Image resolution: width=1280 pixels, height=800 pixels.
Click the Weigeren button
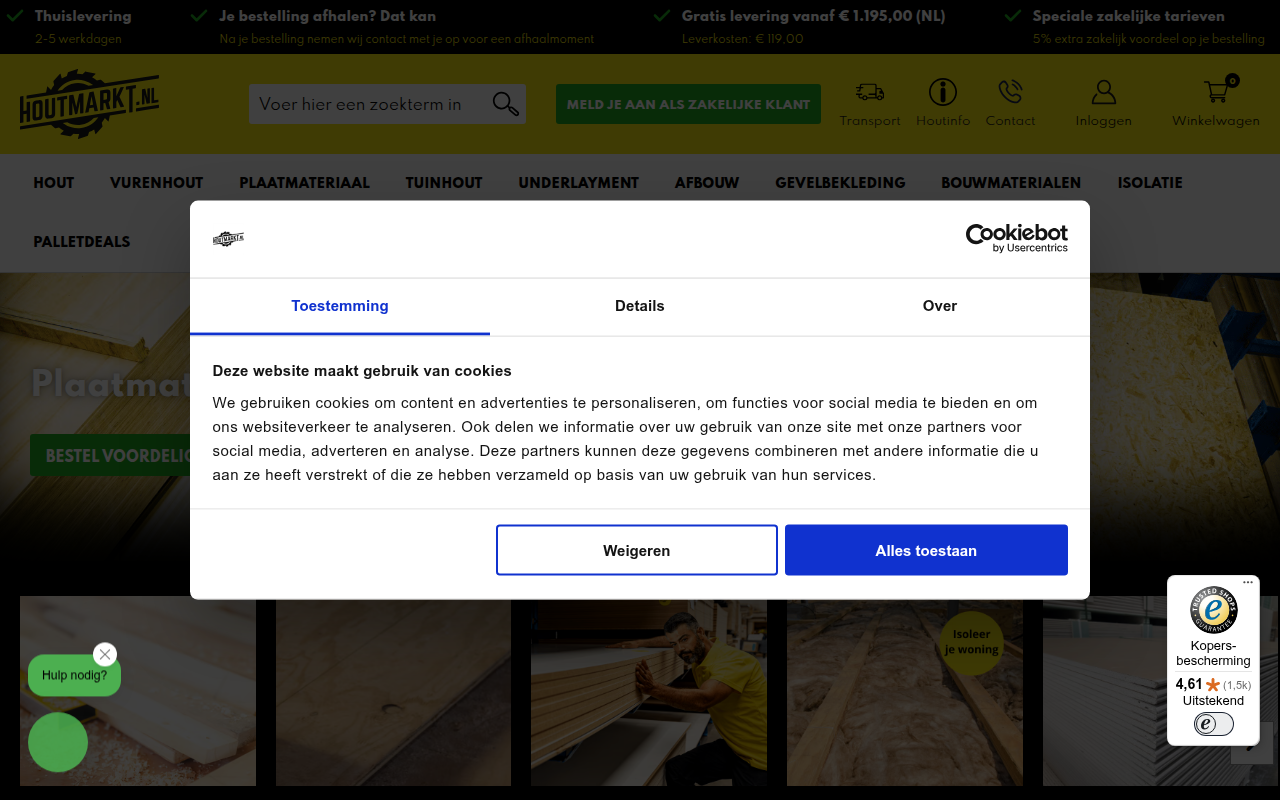click(637, 550)
